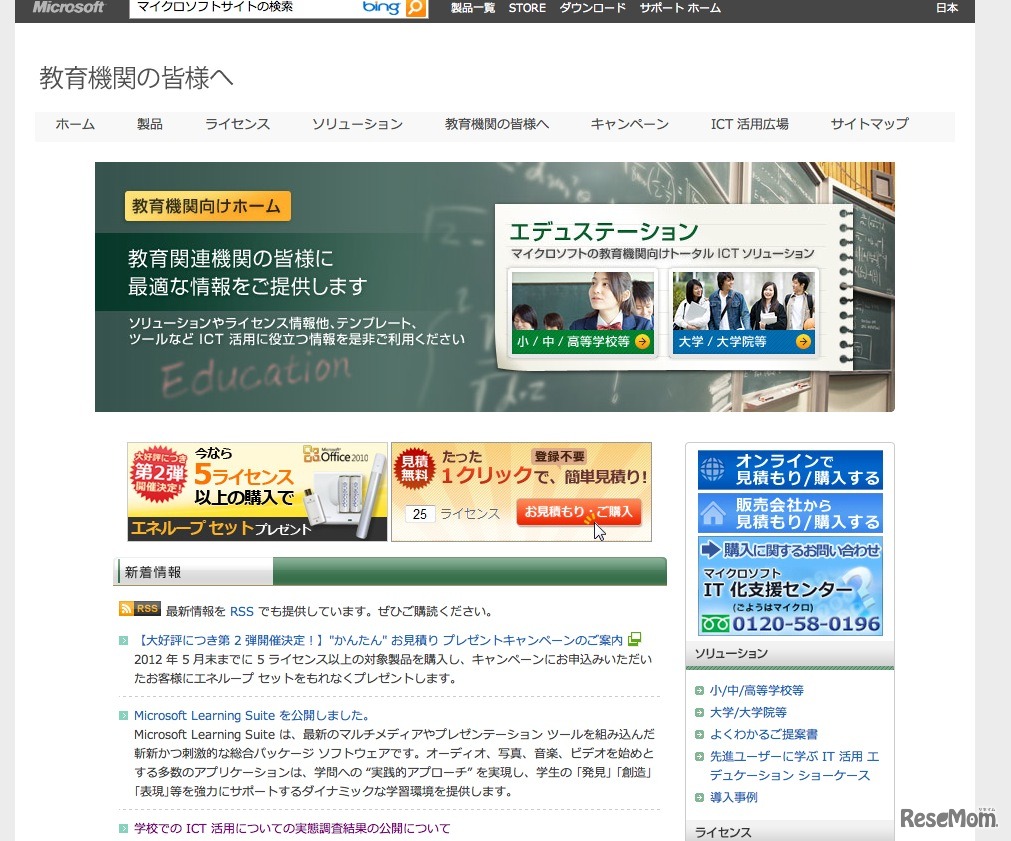Click エデュステーション heading
The width and height of the screenshot is (1011, 841).
pyautogui.click(x=604, y=232)
